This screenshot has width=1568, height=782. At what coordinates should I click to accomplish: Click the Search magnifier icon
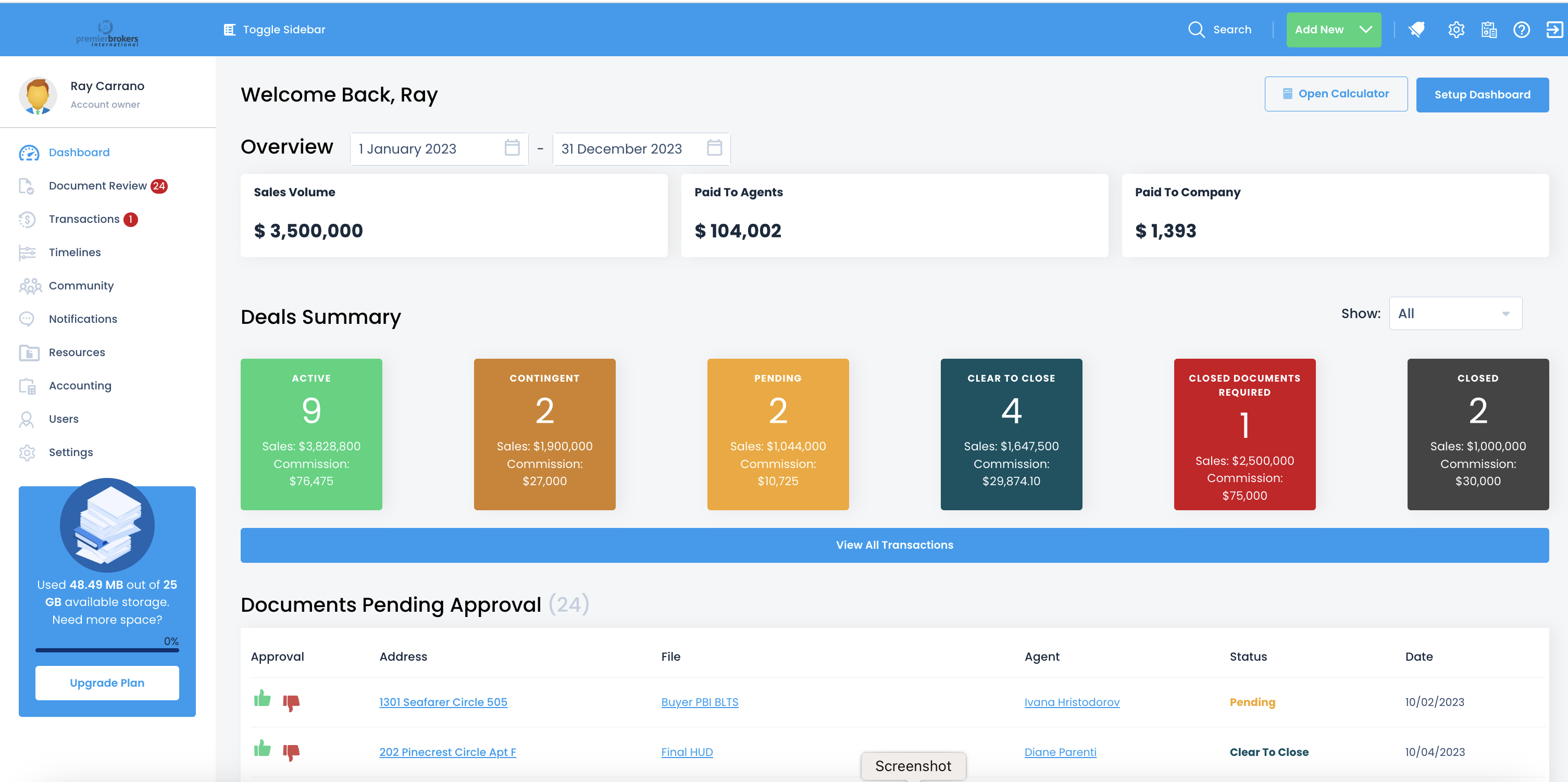(1196, 30)
